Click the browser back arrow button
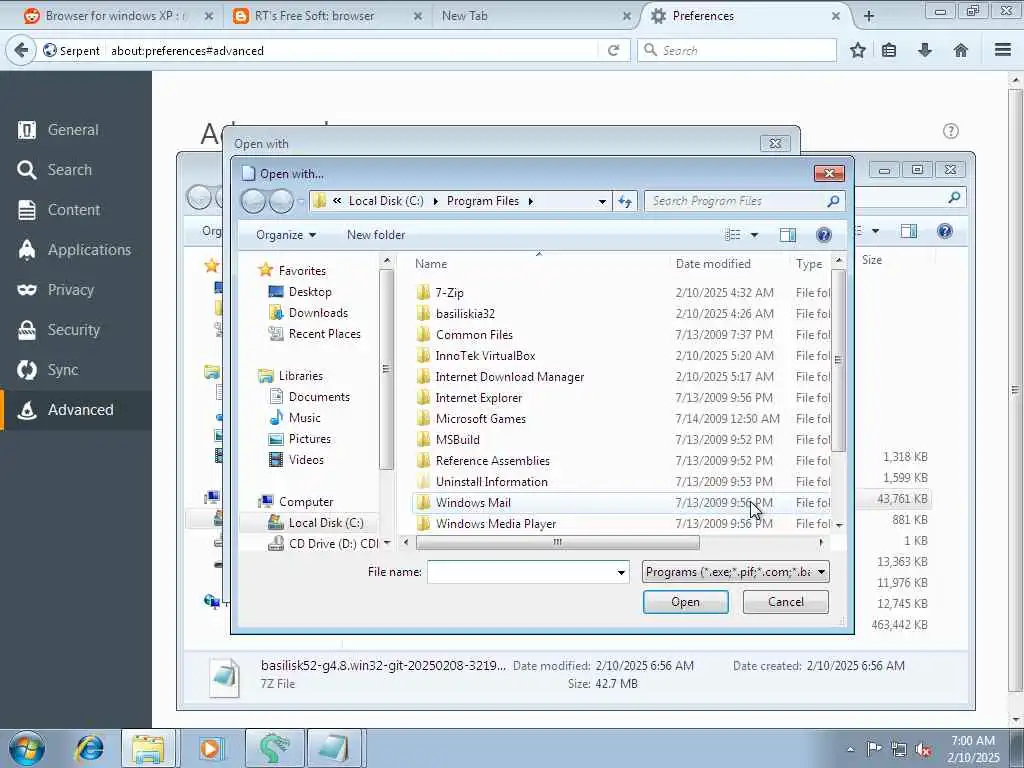This screenshot has width=1024, height=768. [x=21, y=50]
